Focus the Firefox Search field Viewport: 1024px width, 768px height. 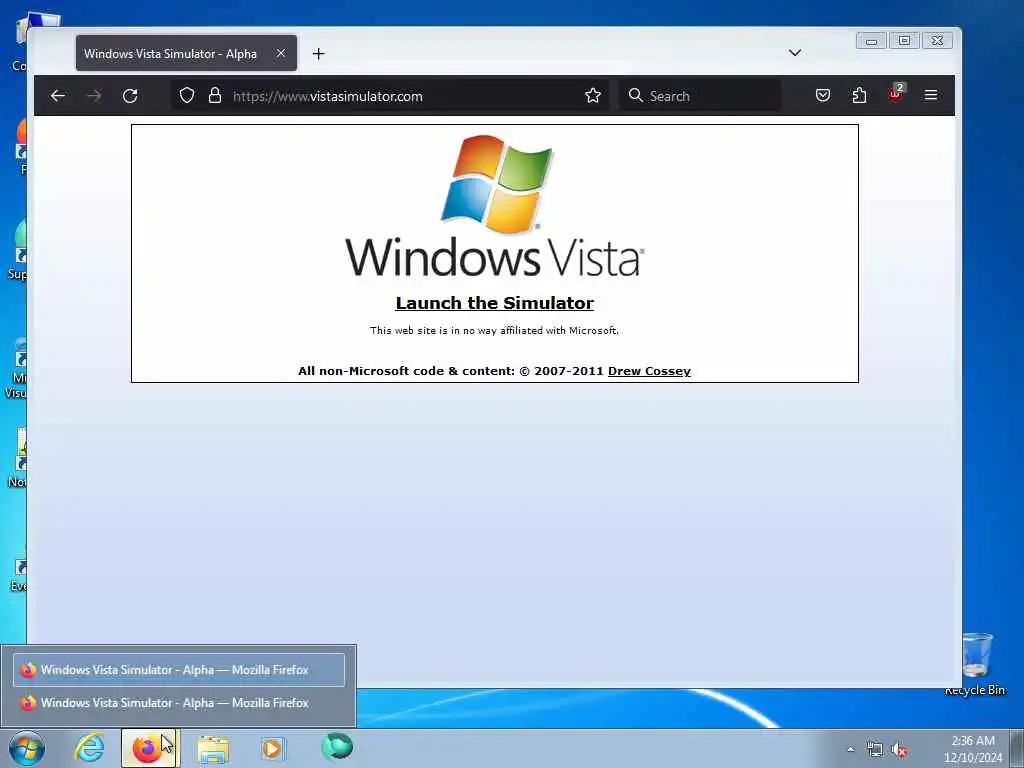coord(700,96)
